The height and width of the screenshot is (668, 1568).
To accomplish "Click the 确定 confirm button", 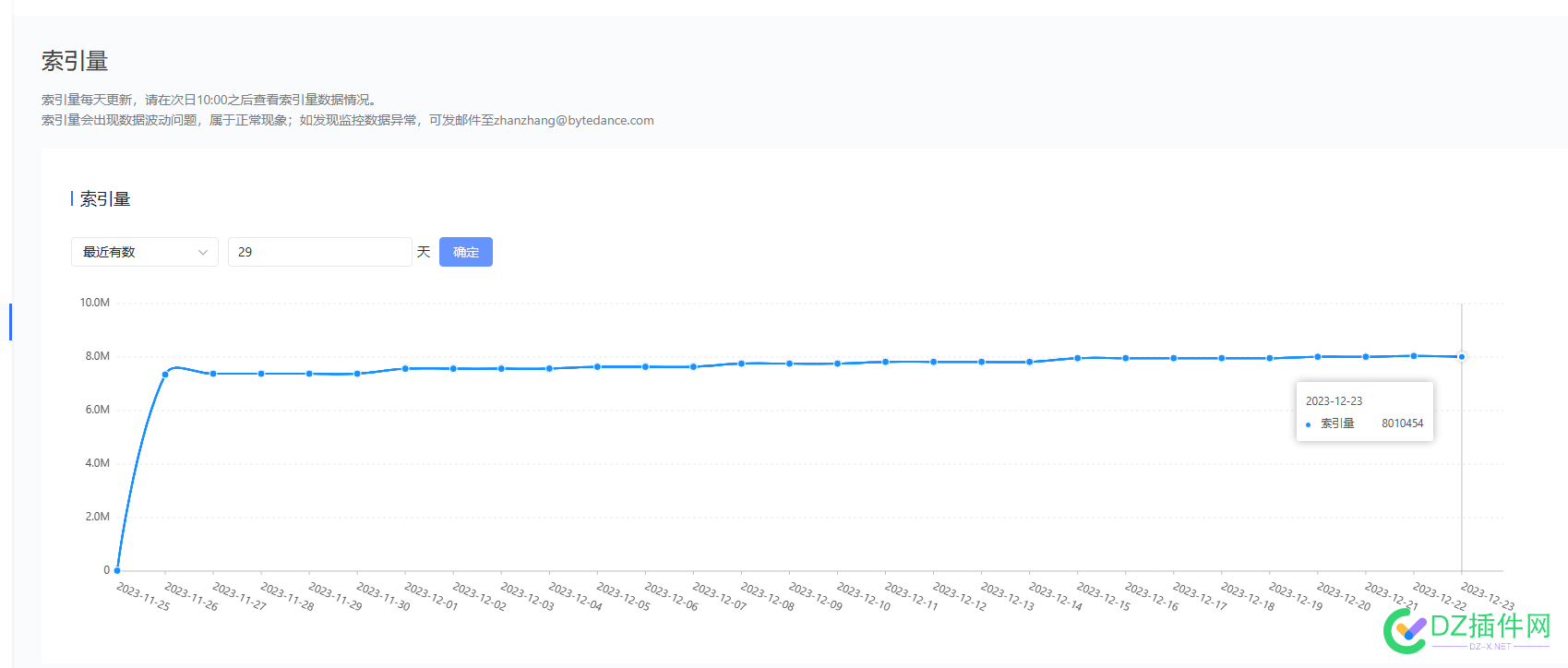I will [466, 252].
